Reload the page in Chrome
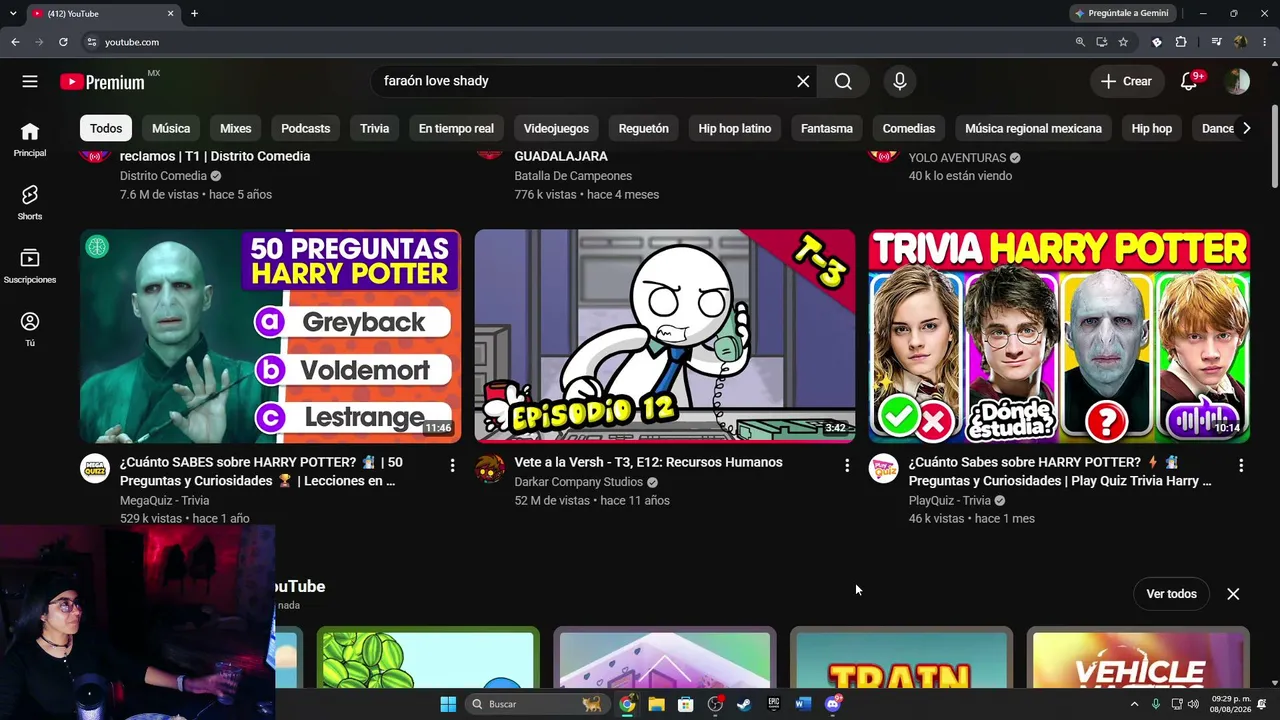1280x720 pixels. coord(63,42)
